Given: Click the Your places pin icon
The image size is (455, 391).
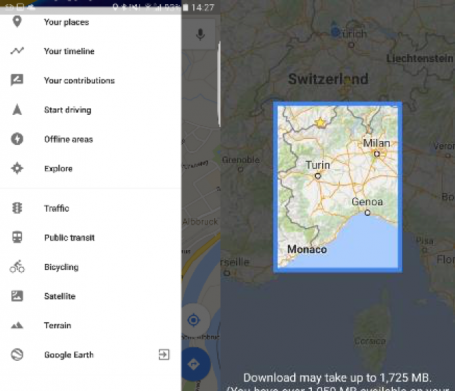Looking at the screenshot, I should (17, 22).
